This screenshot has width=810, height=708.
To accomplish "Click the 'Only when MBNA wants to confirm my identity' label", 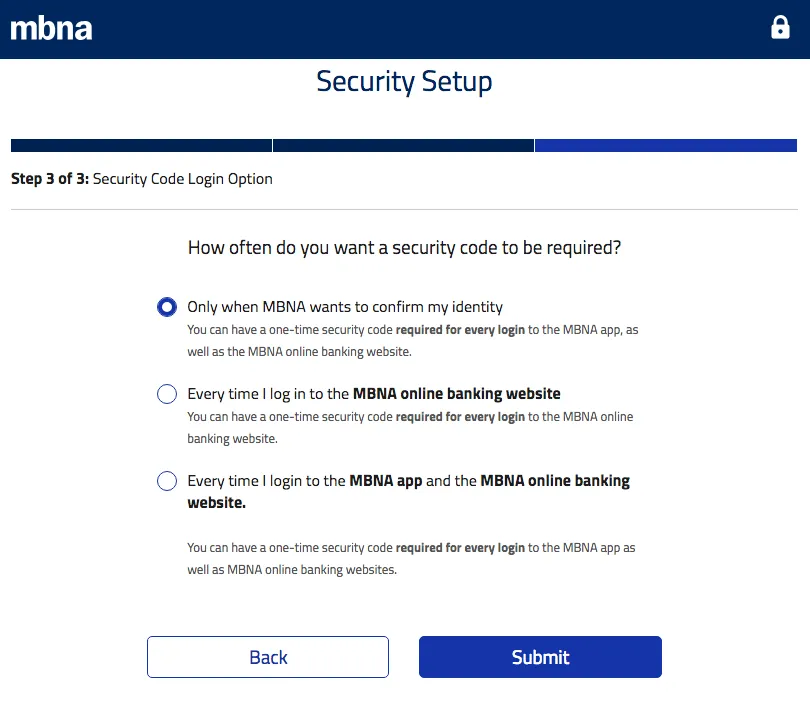I will (x=345, y=307).
